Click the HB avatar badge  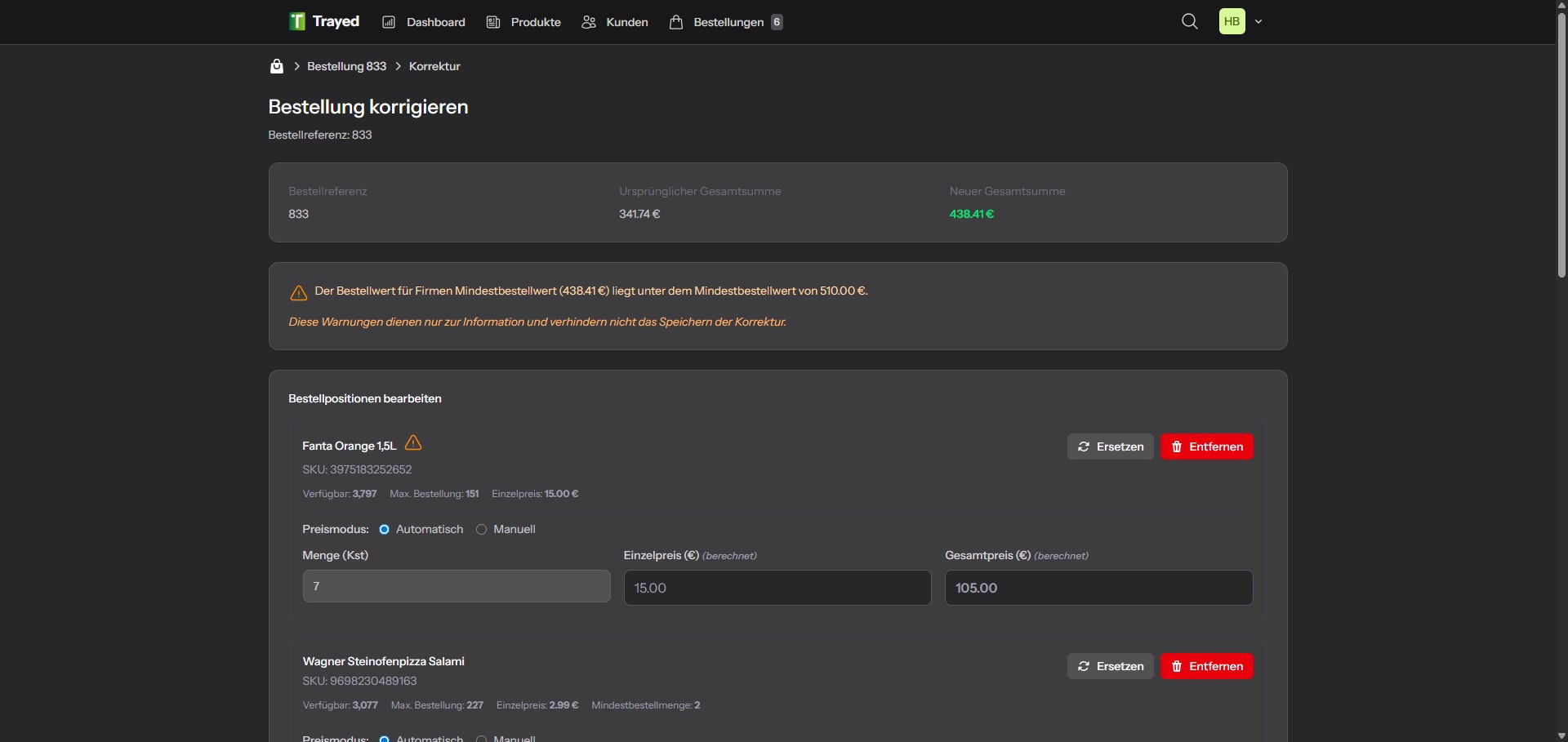pyautogui.click(x=1234, y=21)
